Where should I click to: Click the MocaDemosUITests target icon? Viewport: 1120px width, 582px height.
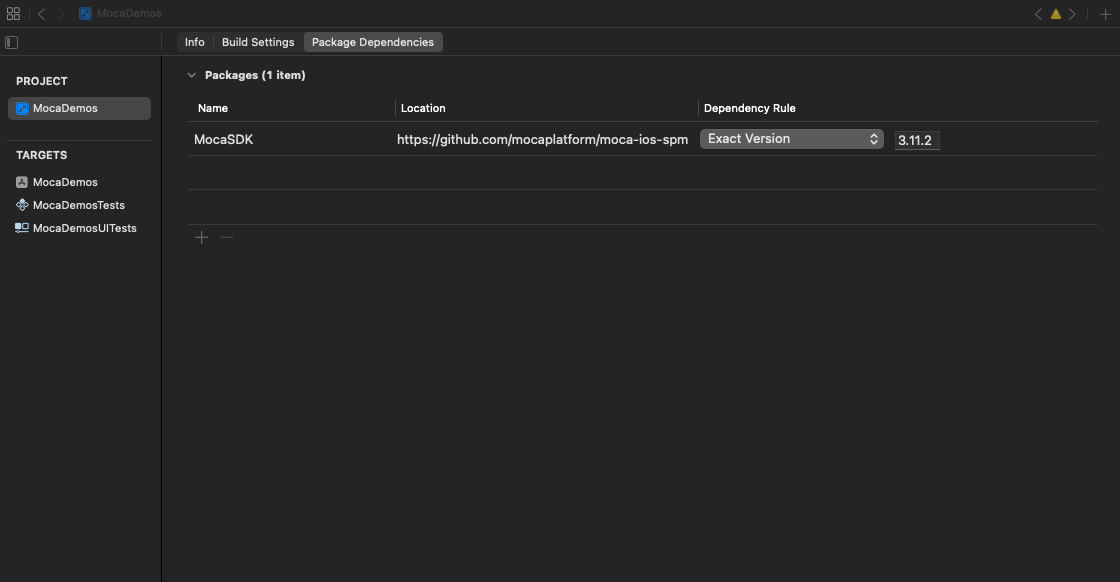[22, 228]
